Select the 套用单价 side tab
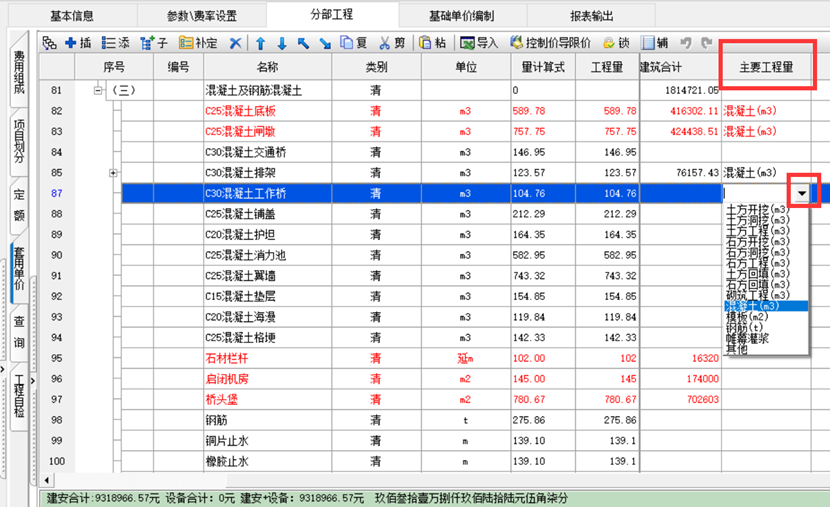 tap(19, 269)
